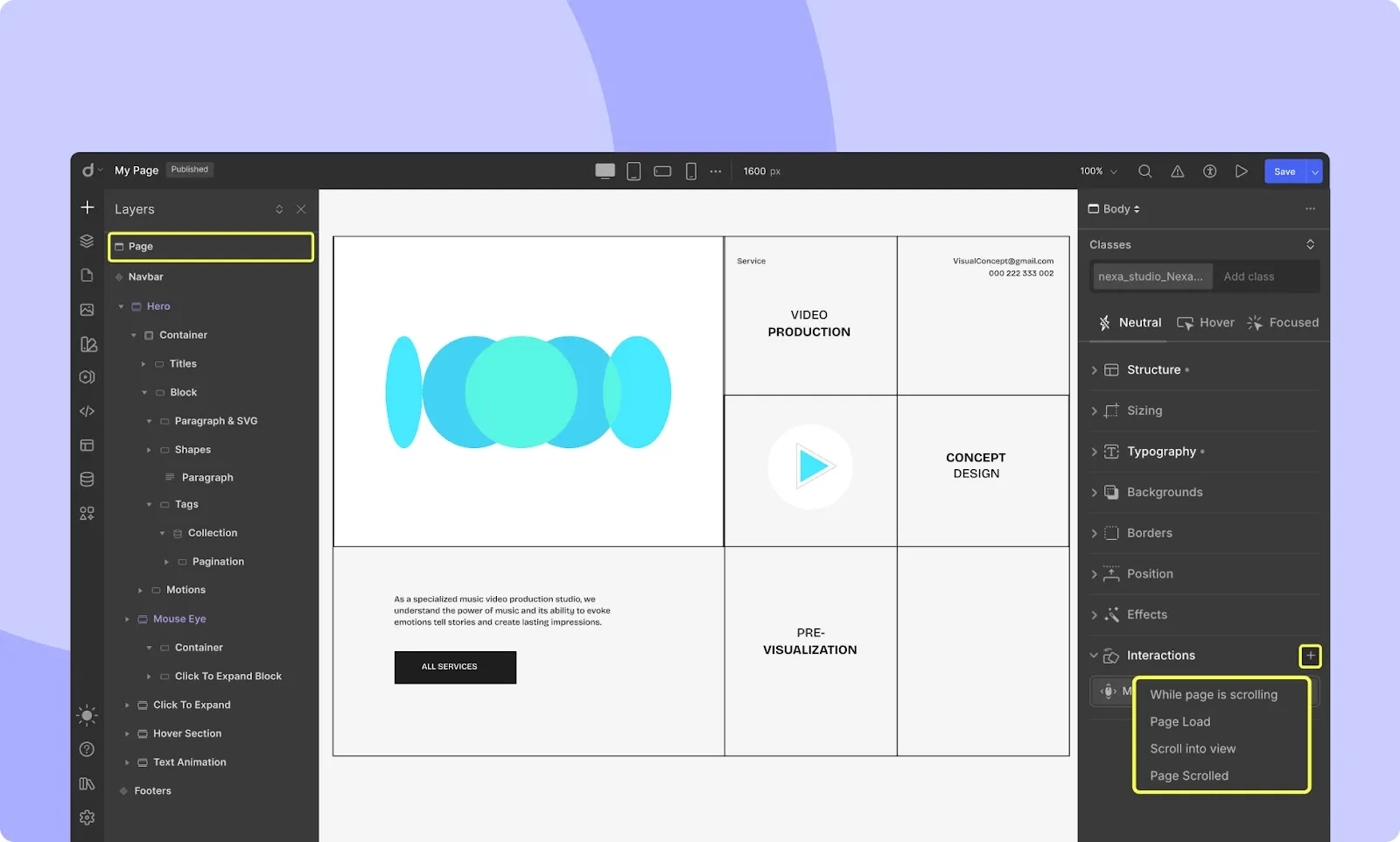The image size is (1400, 842).
Task: Choose Scroll into view interaction
Action: pos(1193,749)
